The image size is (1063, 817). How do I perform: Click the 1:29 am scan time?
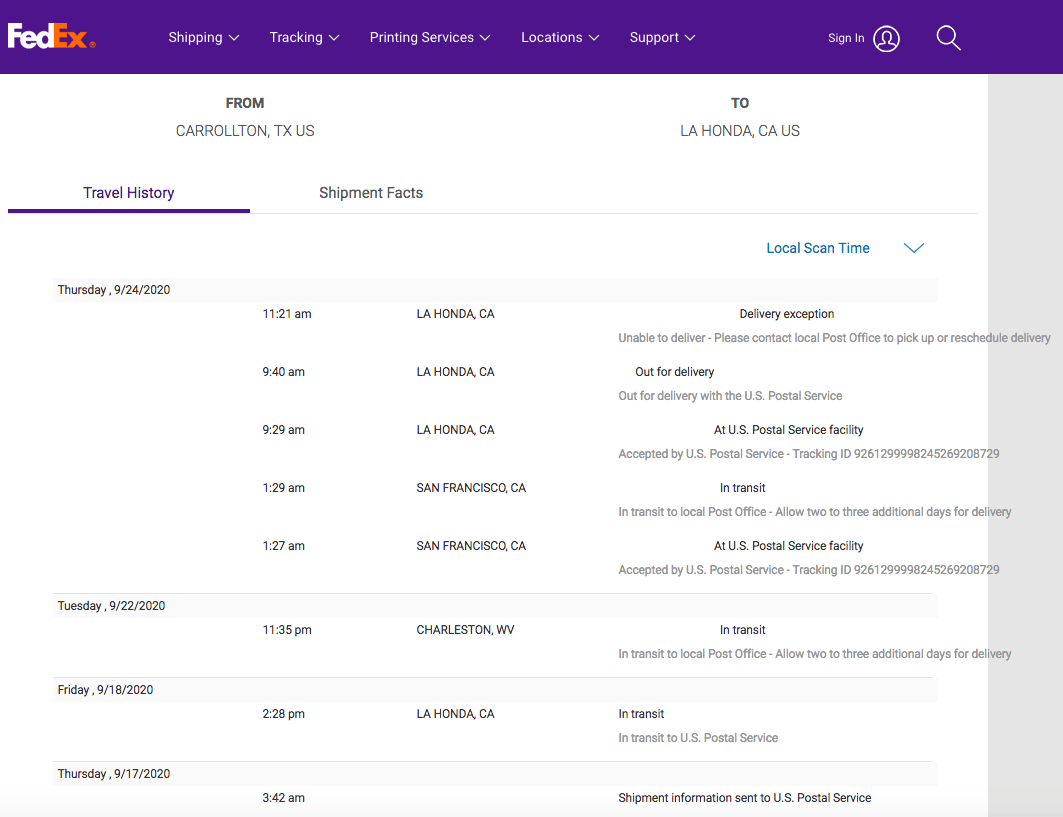click(x=283, y=487)
